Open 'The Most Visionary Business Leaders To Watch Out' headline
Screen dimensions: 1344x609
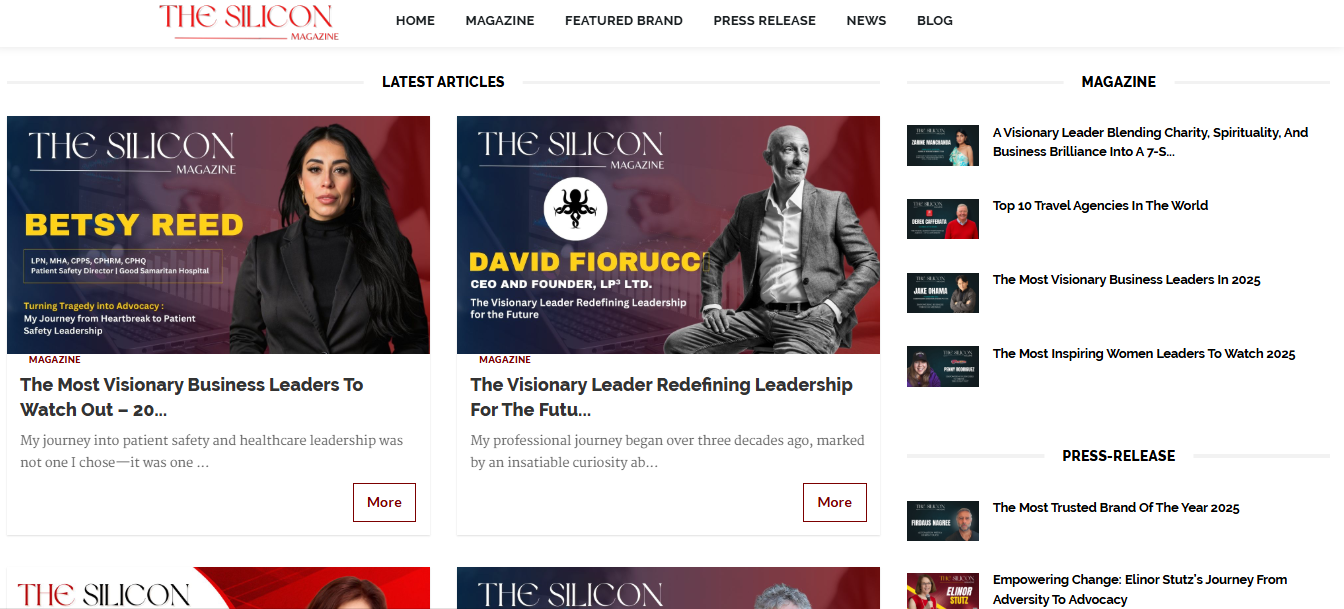point(192,397)
